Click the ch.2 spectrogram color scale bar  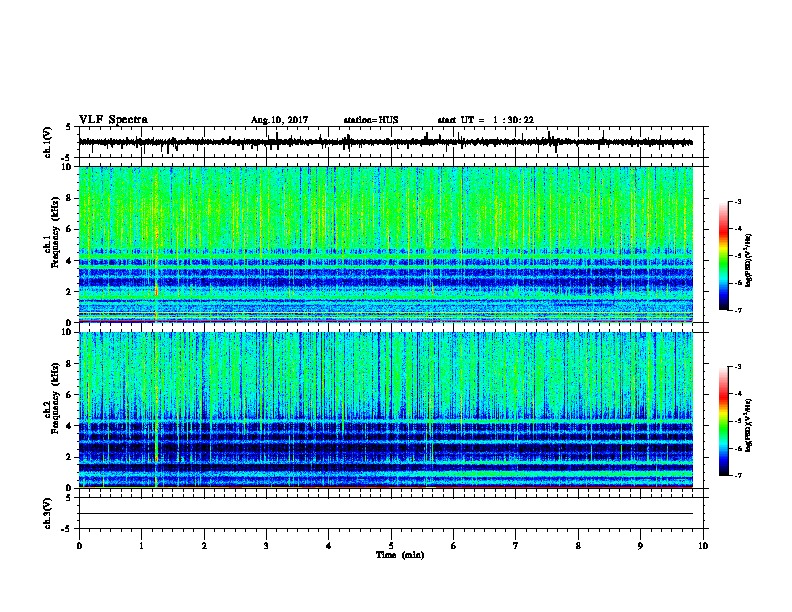(724, 421)
